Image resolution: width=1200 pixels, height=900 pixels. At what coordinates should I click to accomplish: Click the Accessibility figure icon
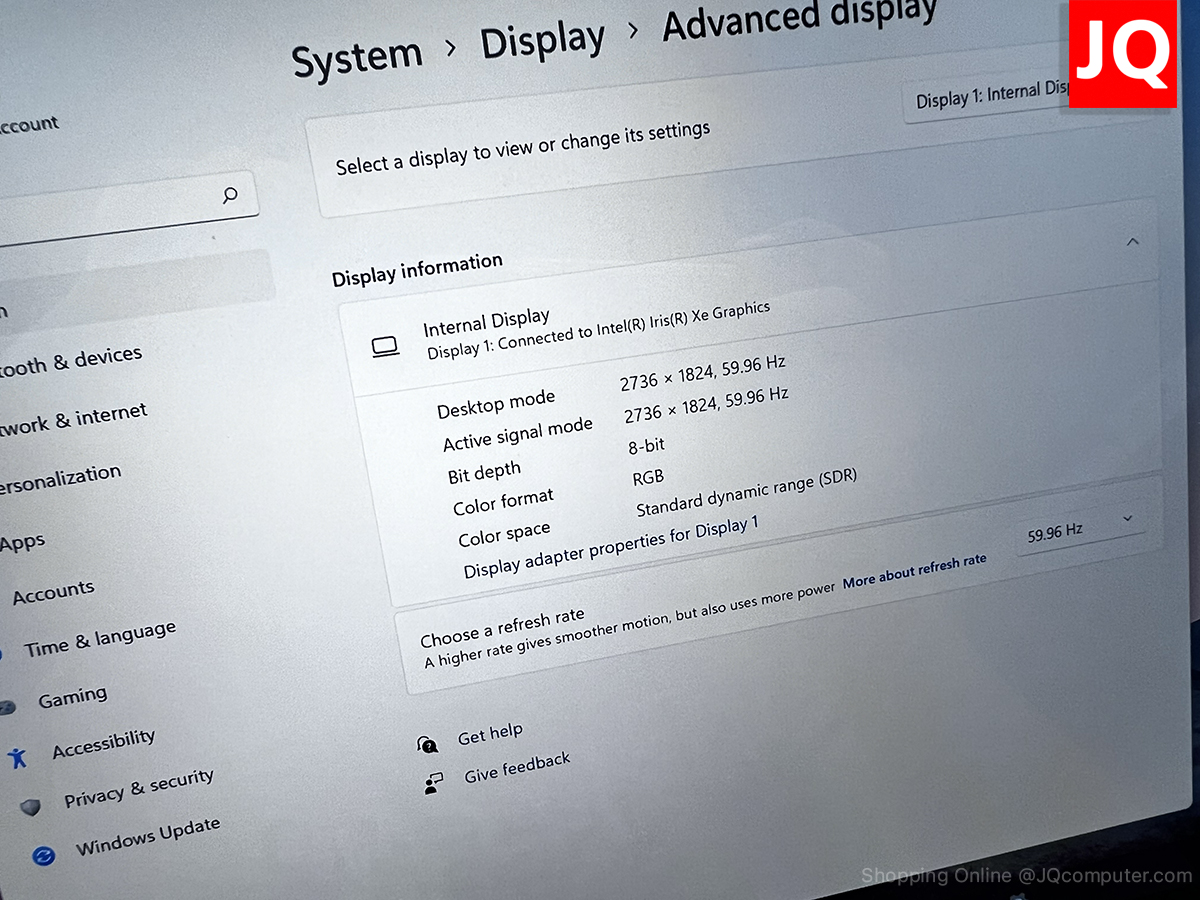17,758
